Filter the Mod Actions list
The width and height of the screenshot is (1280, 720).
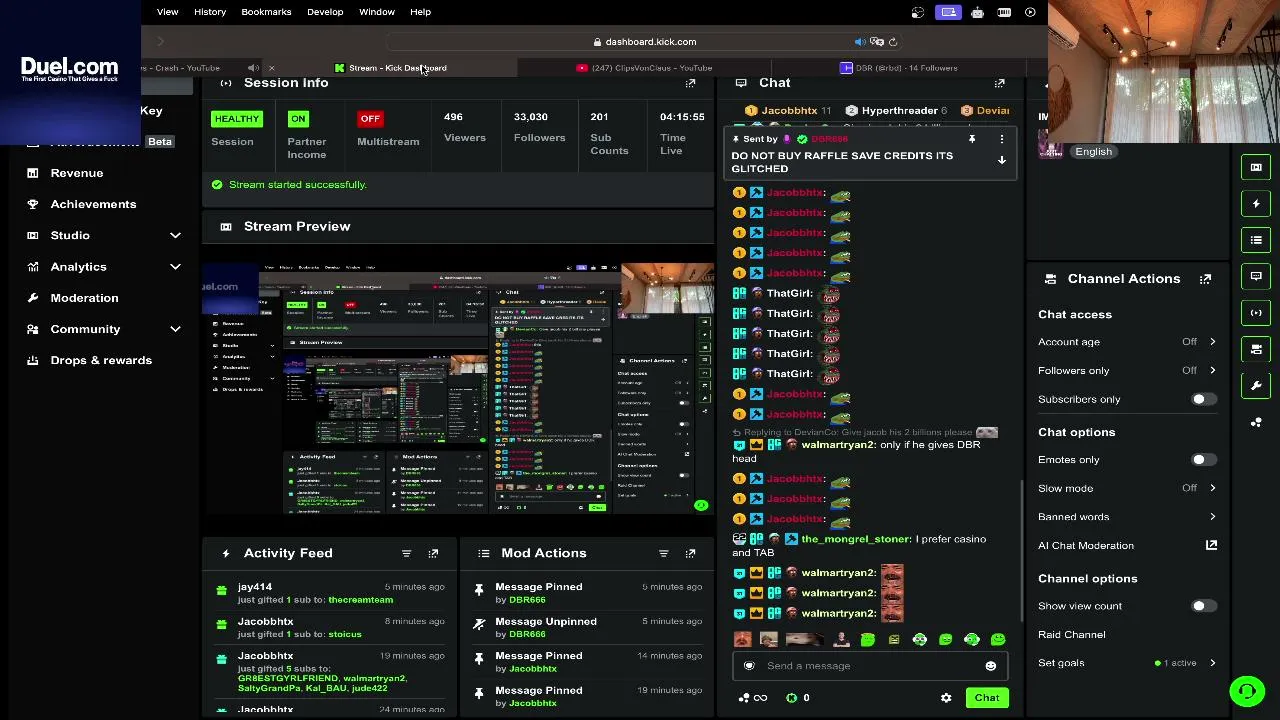[x=663, y=553]
